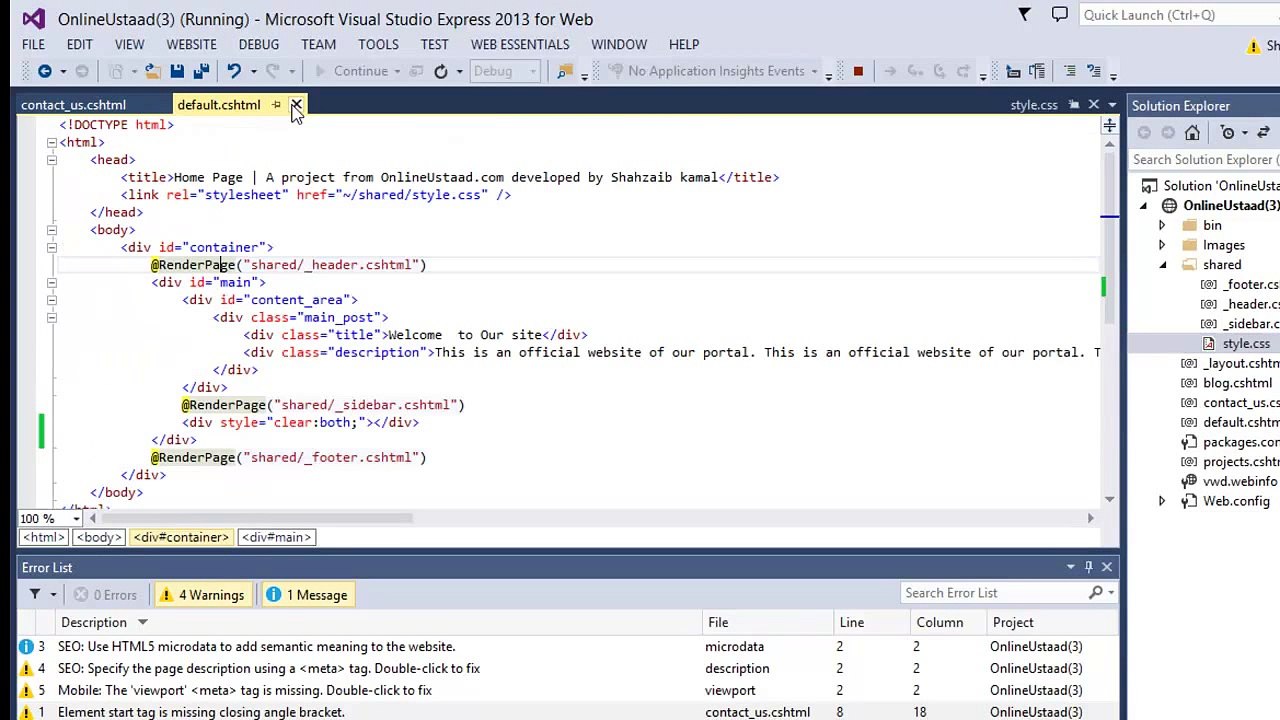The image size is (1280, 720).
Task: Keep style.css tab open with promote icon
Action: click(1074, 105)
